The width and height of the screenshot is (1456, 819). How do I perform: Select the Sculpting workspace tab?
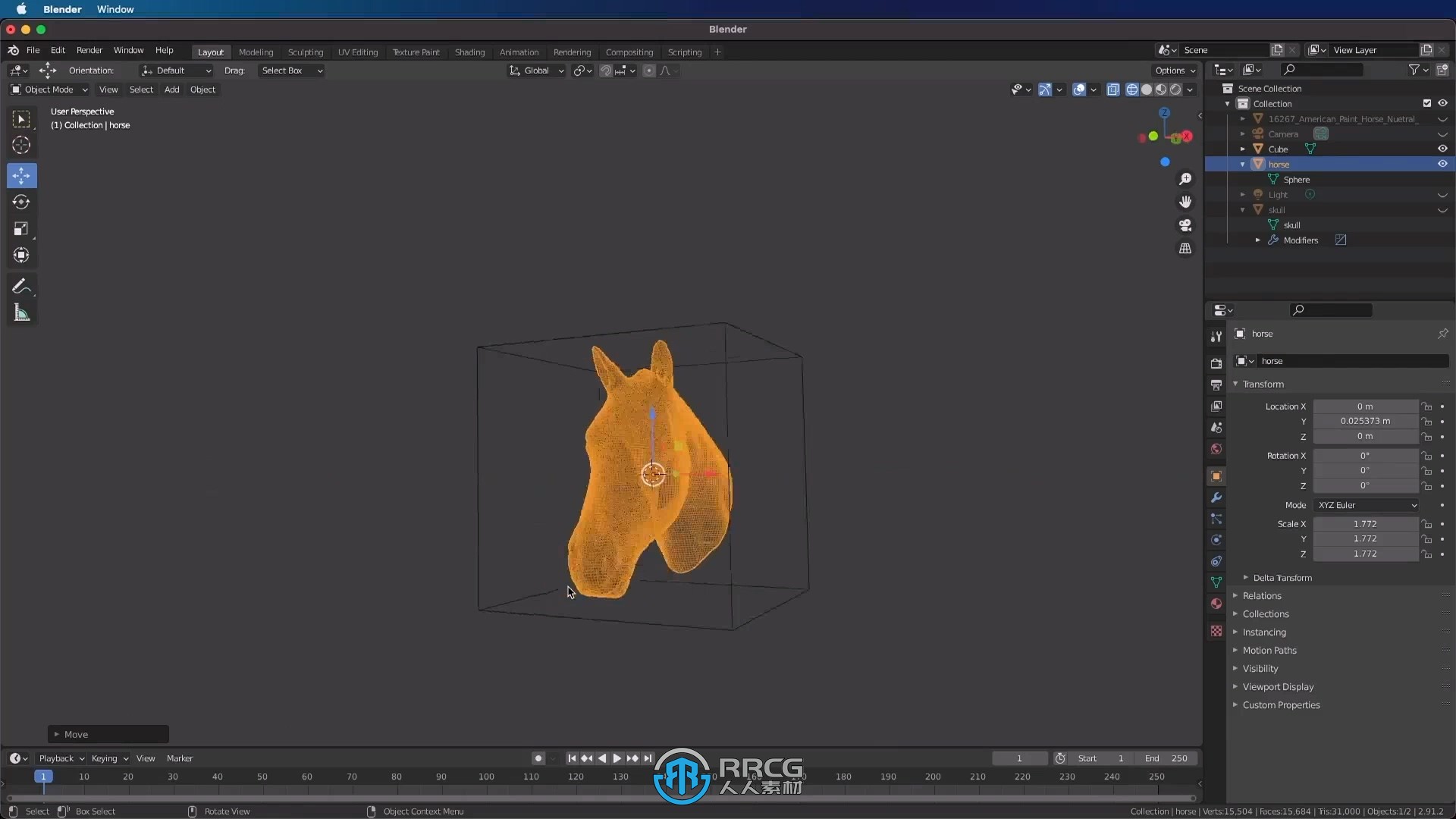pyautogui.click(x=305, y=52)
